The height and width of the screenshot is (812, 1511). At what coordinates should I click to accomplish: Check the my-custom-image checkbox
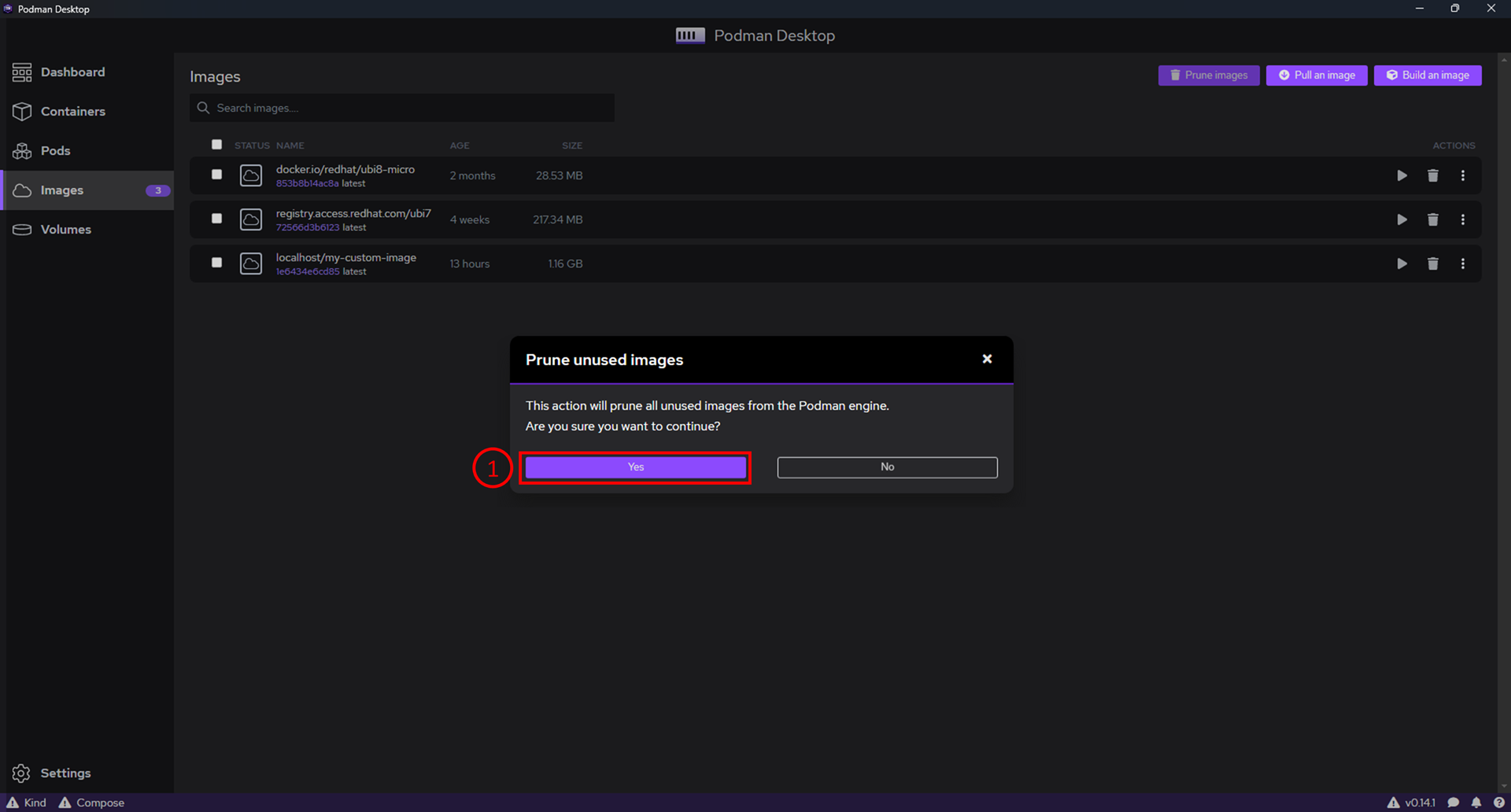pos(216,263)
